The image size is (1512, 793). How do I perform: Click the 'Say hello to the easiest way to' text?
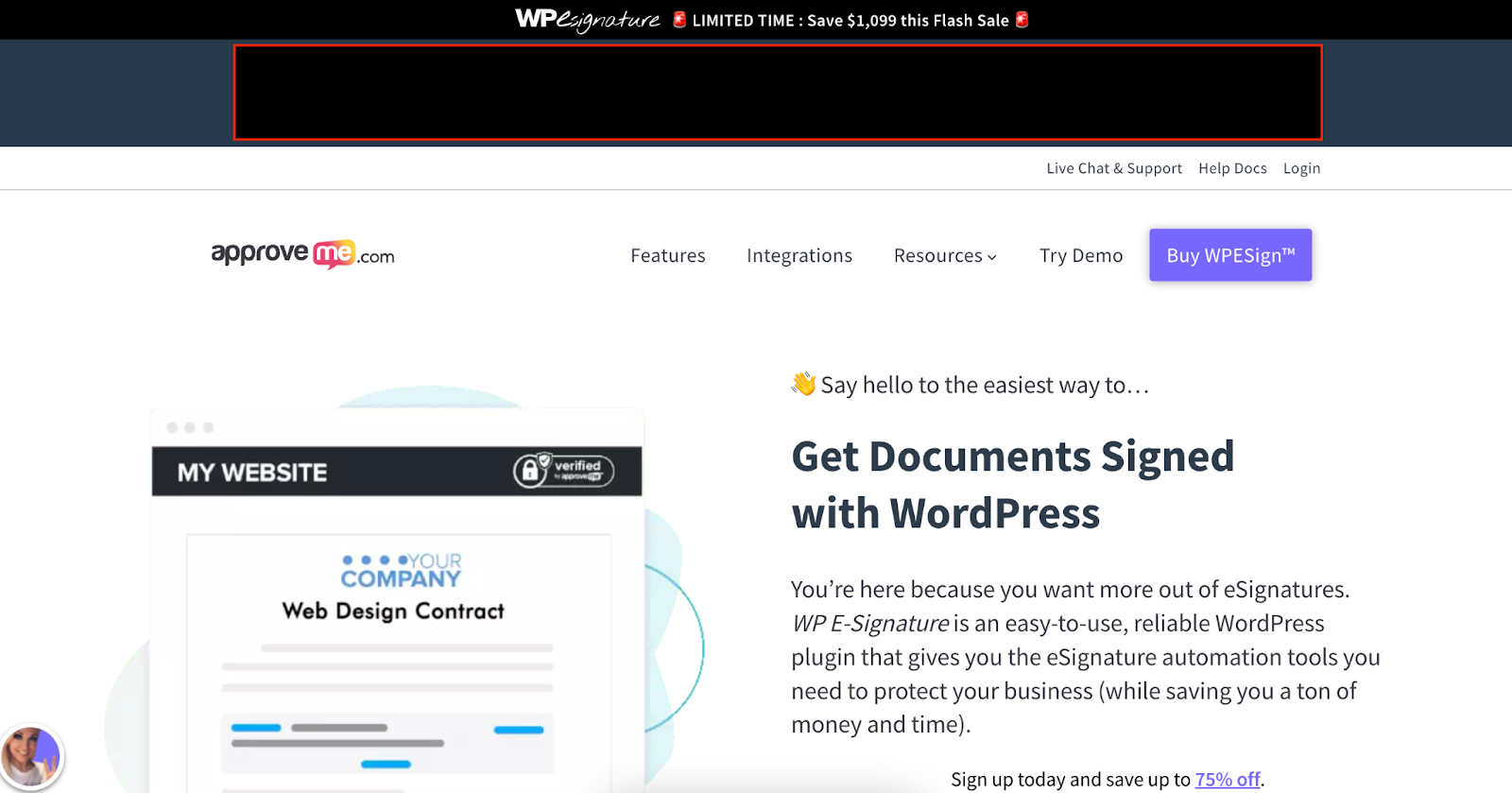click(x=985, y=385)
